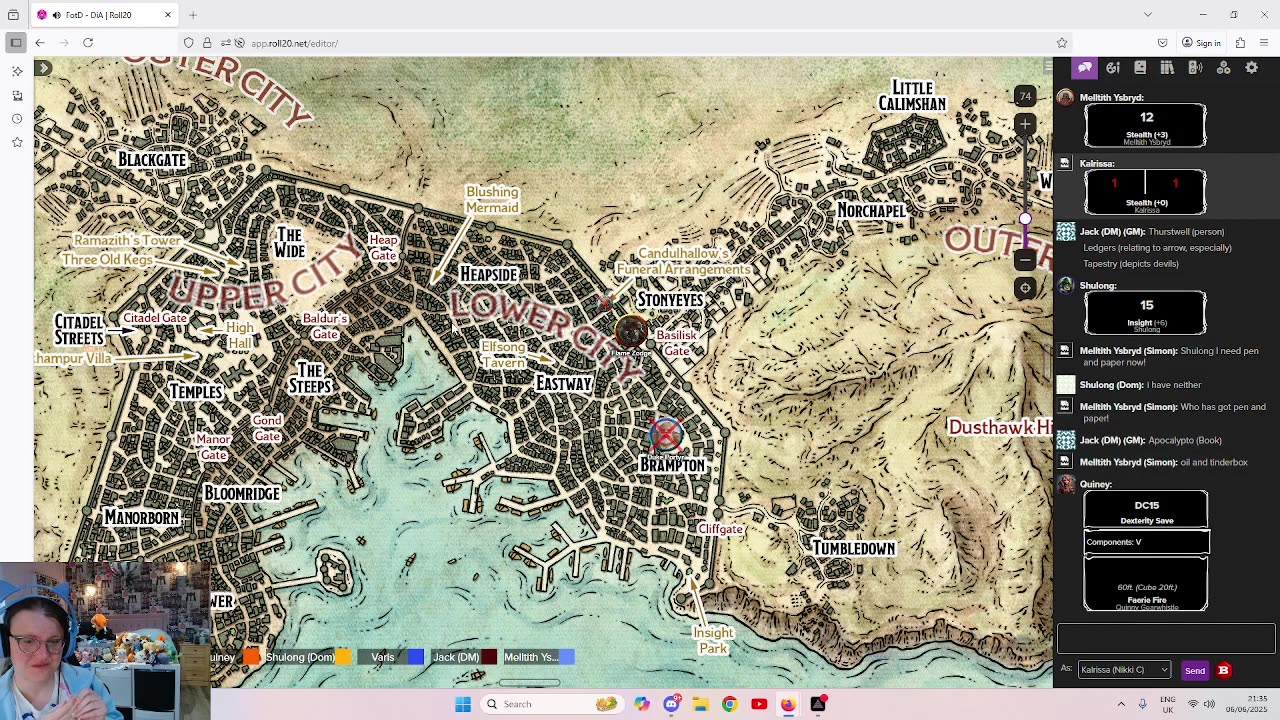This screenshot has height=720, width=1280.
Task: Click the DC15 Dexterity Save text
Action: [1146, 512]
